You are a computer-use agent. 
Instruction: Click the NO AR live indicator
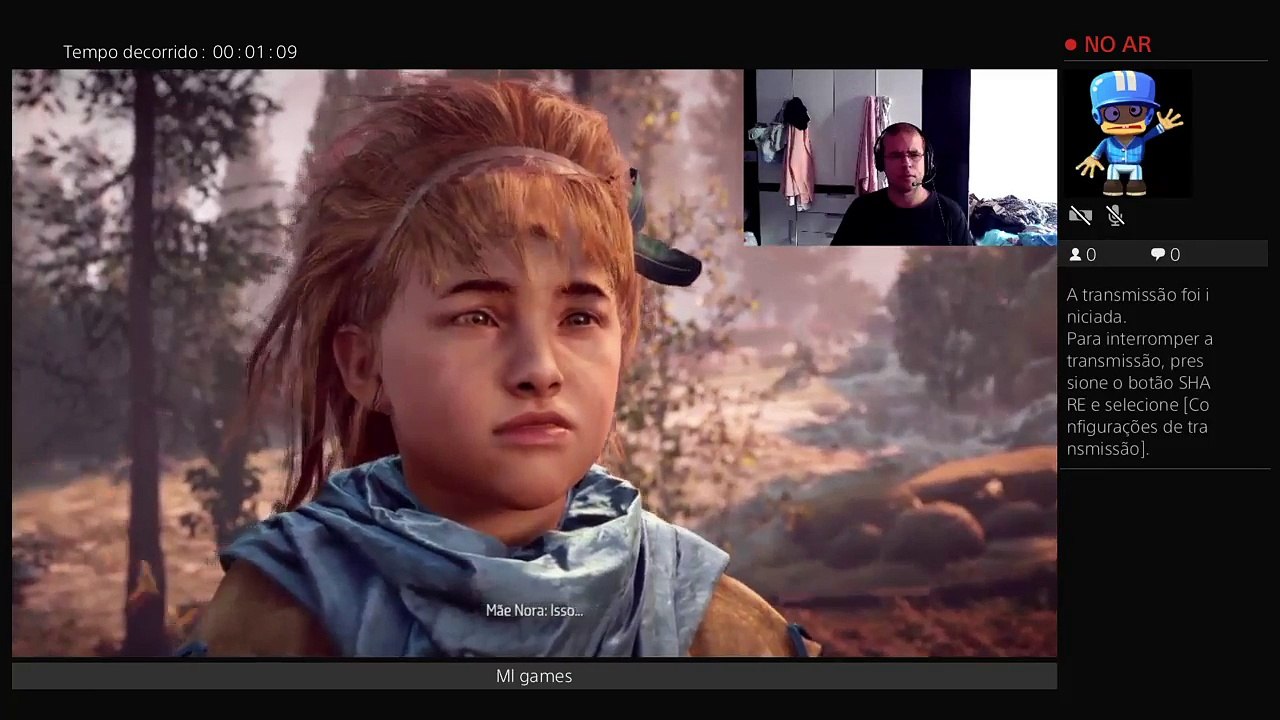(1108, 45)
